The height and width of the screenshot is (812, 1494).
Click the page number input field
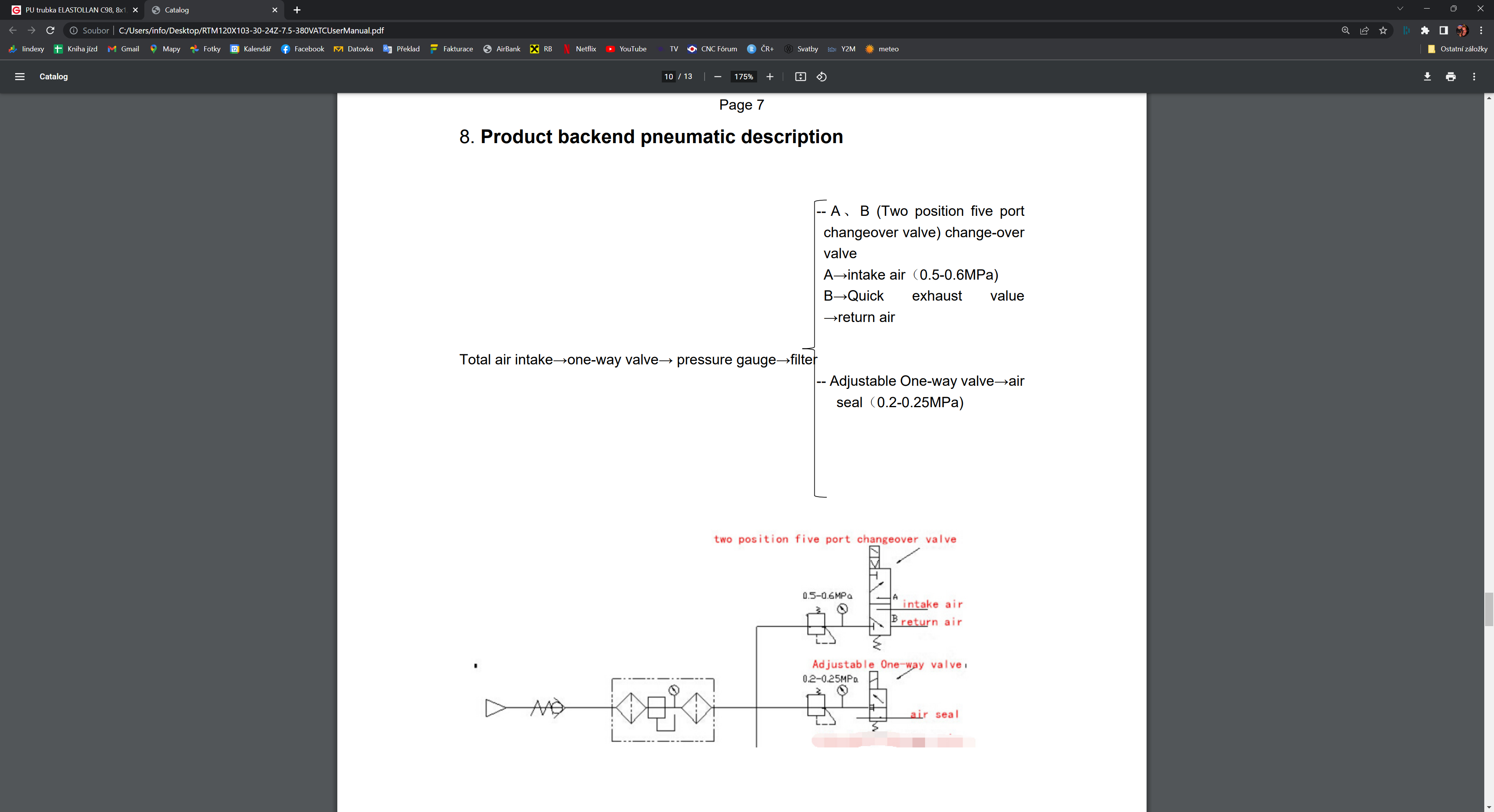click(669, 77)
